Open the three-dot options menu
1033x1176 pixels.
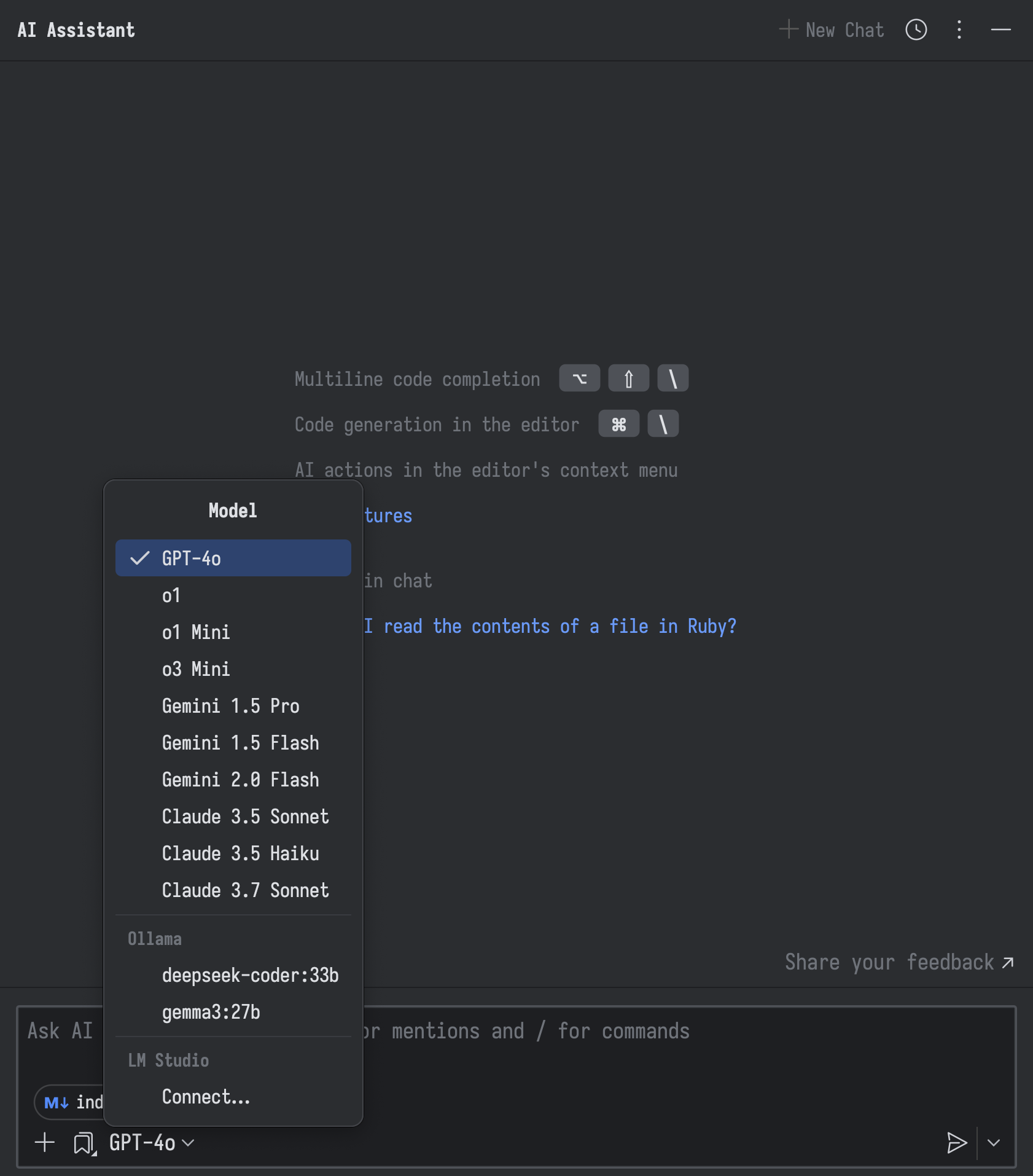(958, 29)
